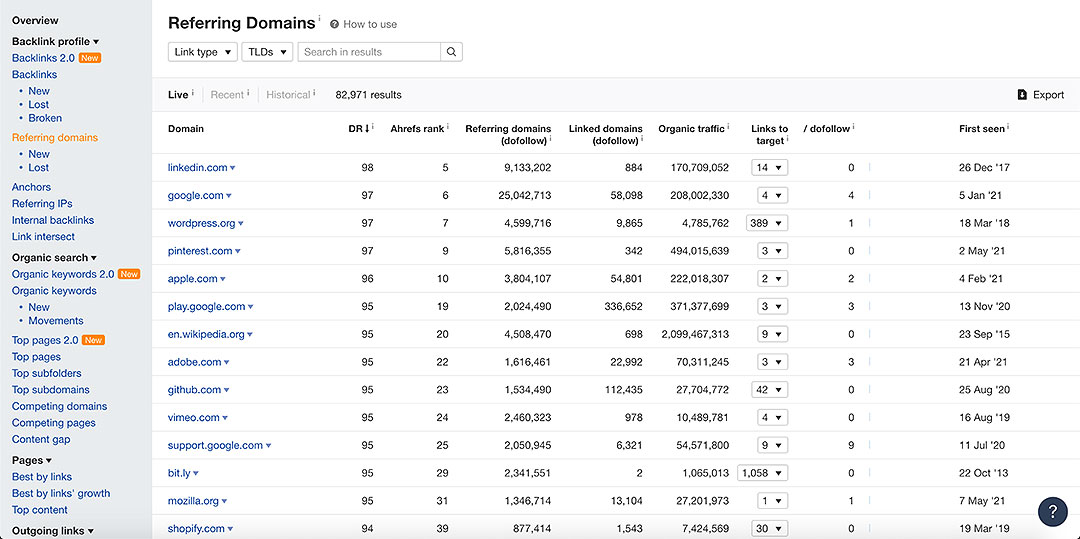Switch to the Historical tab
The image size is (1080, 539).
click(288, 95)
